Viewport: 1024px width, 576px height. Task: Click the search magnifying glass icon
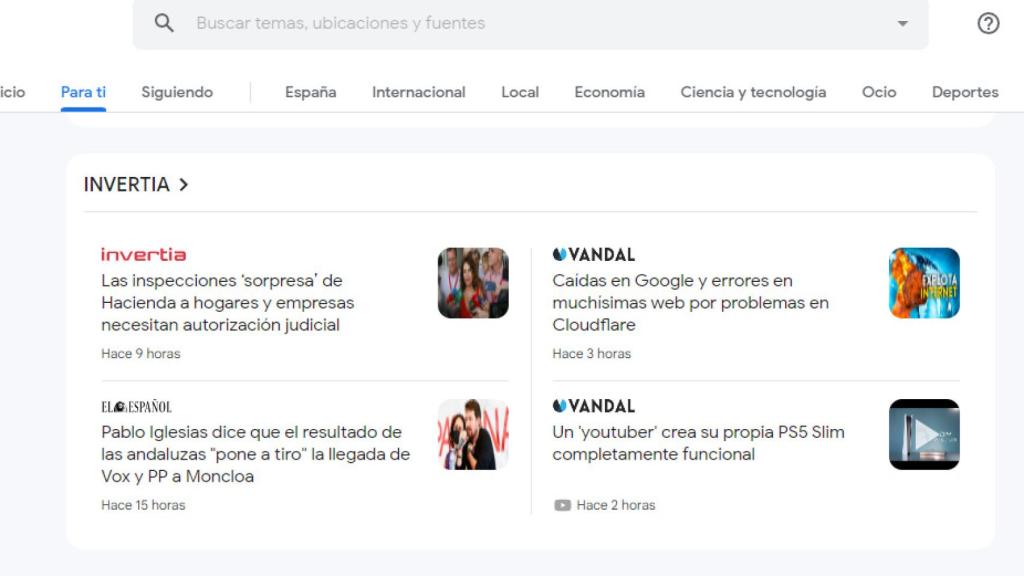click(164, 21)
